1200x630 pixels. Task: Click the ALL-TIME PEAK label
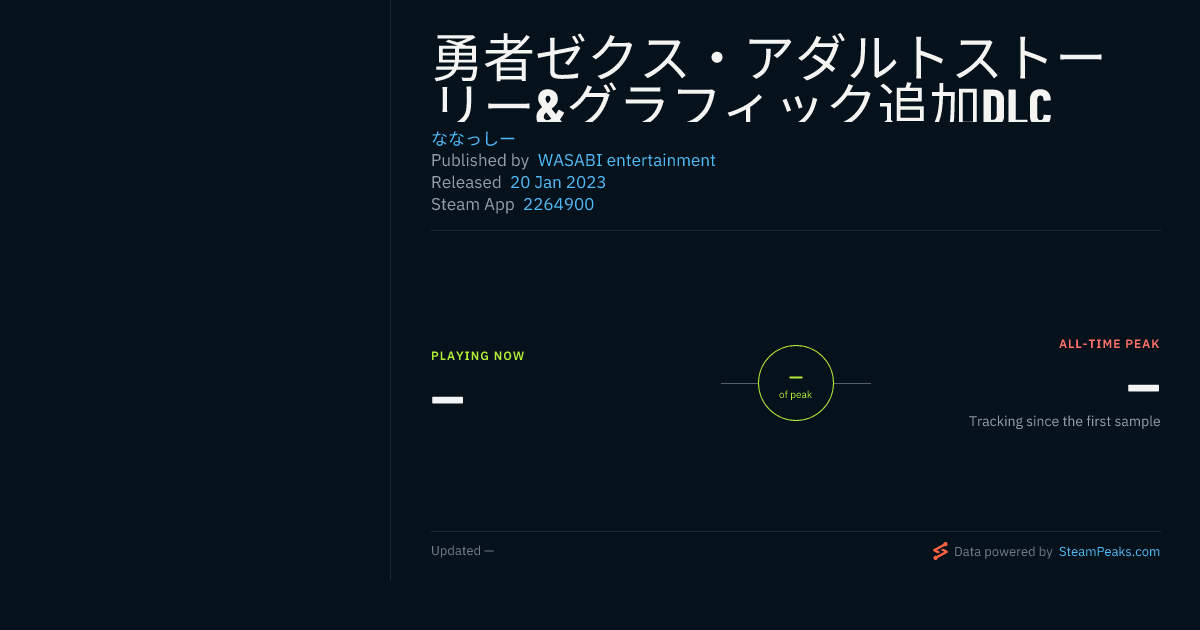[x=1110, y=344]
